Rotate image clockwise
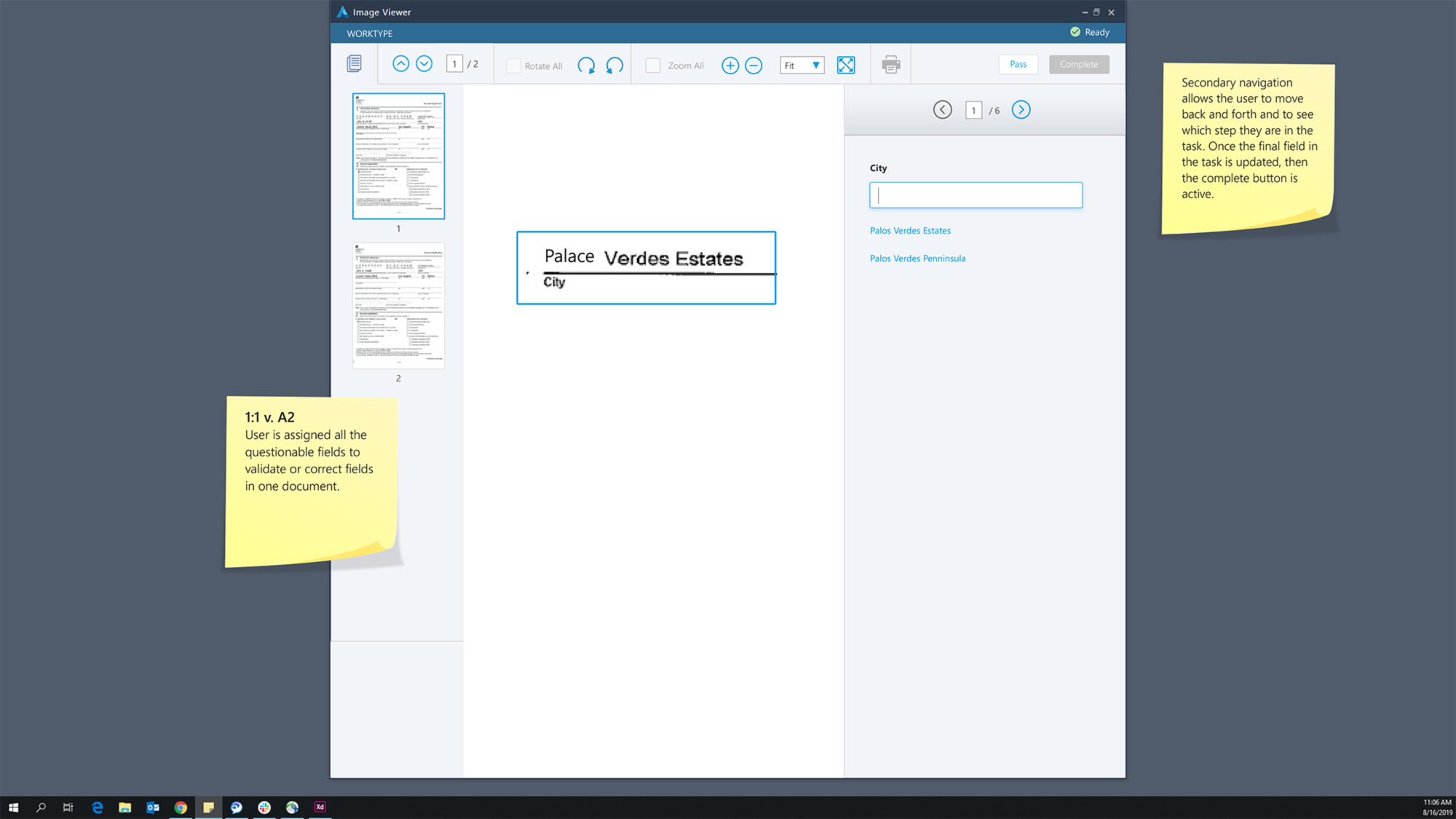 586,66
